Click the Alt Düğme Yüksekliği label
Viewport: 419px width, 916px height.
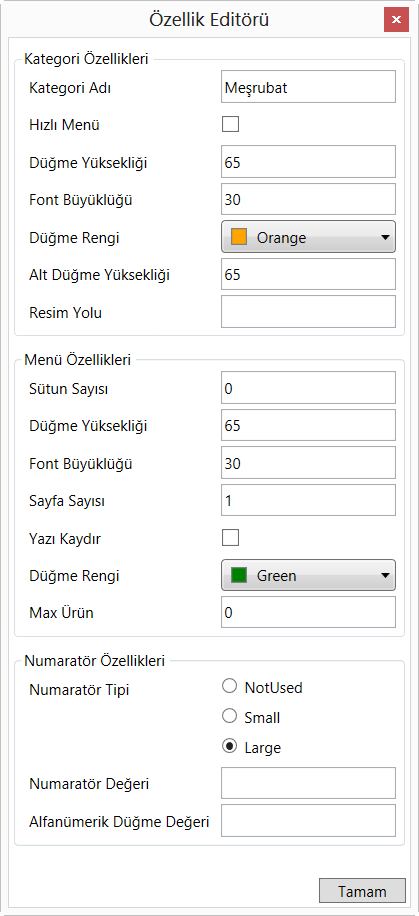point(99,275)
